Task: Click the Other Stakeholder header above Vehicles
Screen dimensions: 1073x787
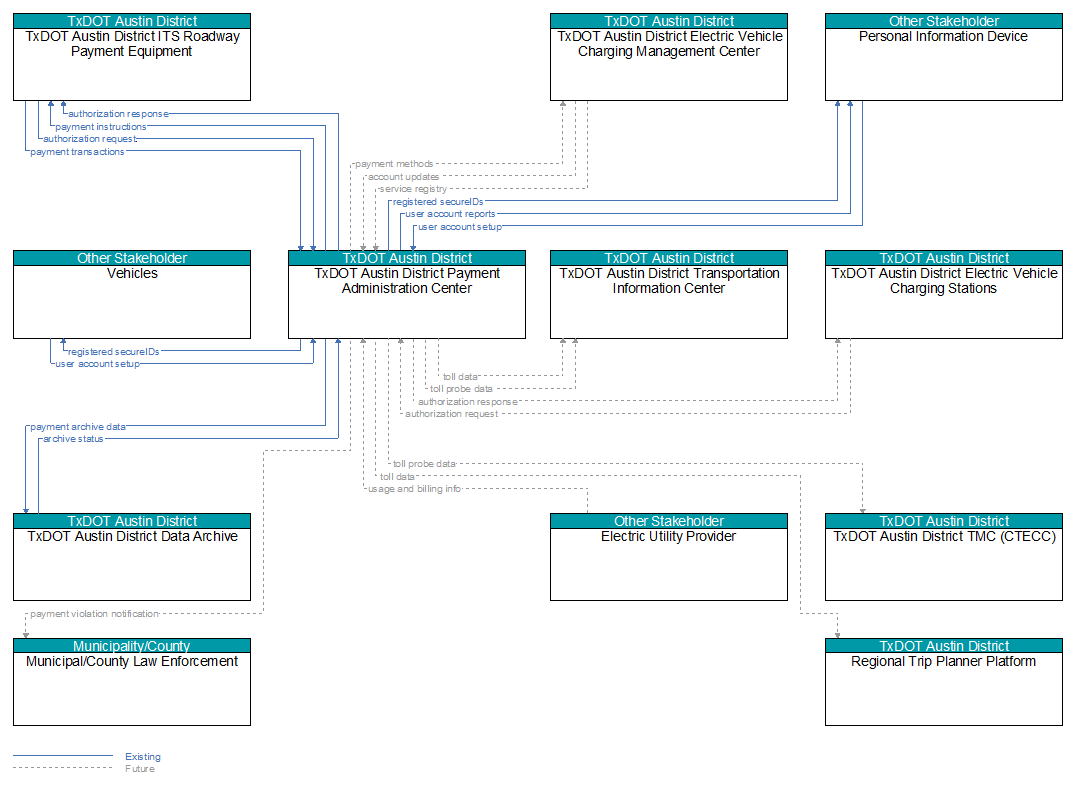Action: 132,258
